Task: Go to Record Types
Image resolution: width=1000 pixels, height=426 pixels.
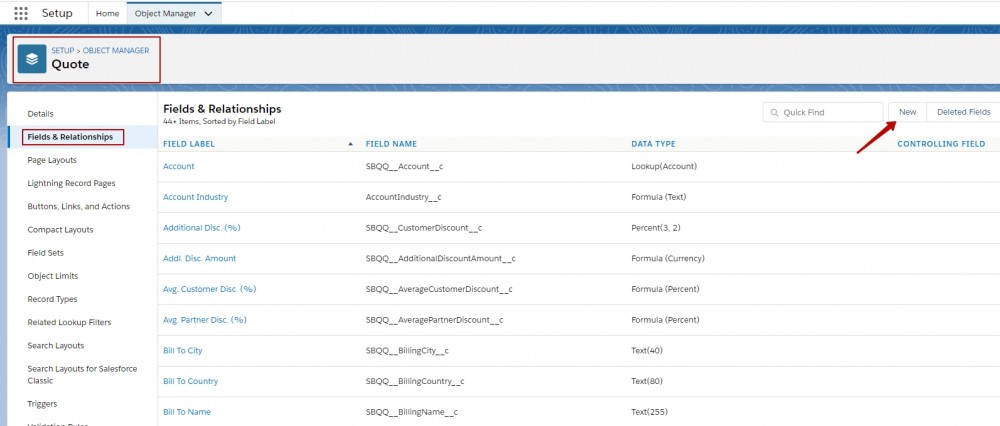Action: (x=52, y=299)
